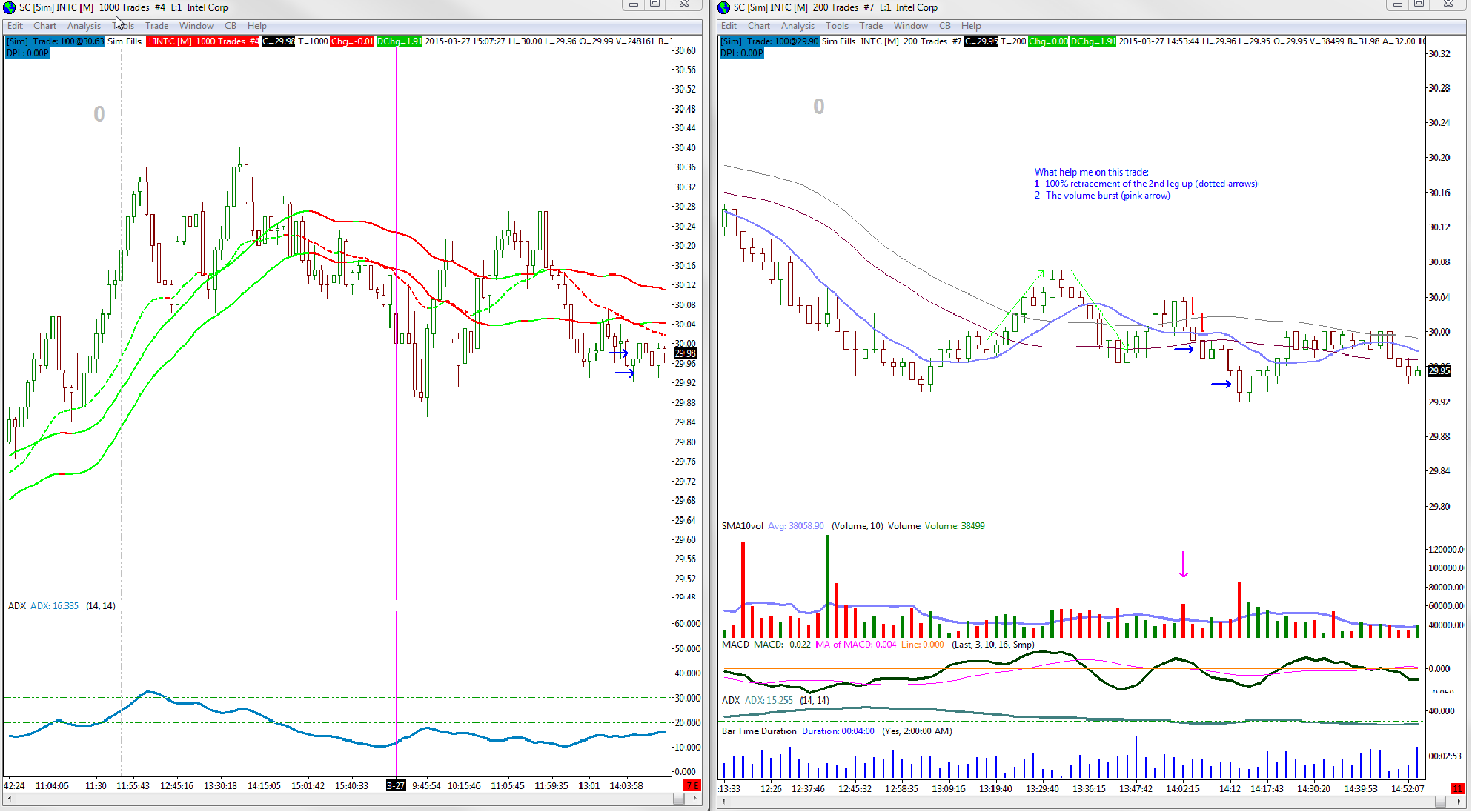Screen dimensions: 1472x812
Task: Click 'What help me on this trade:' note
Action: 1091,172
